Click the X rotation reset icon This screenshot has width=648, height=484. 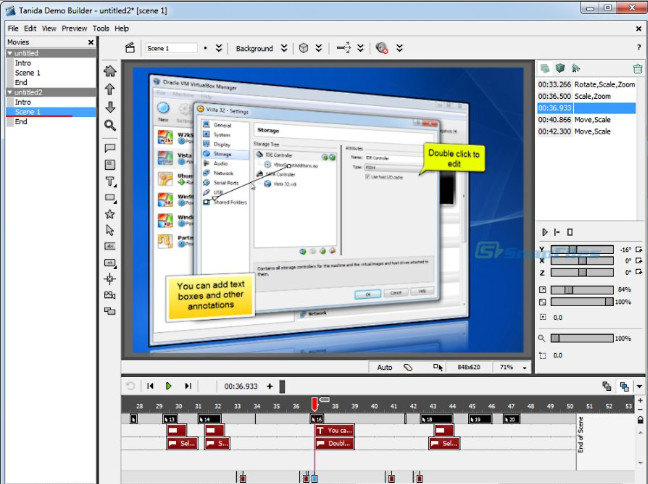point(639,260)
